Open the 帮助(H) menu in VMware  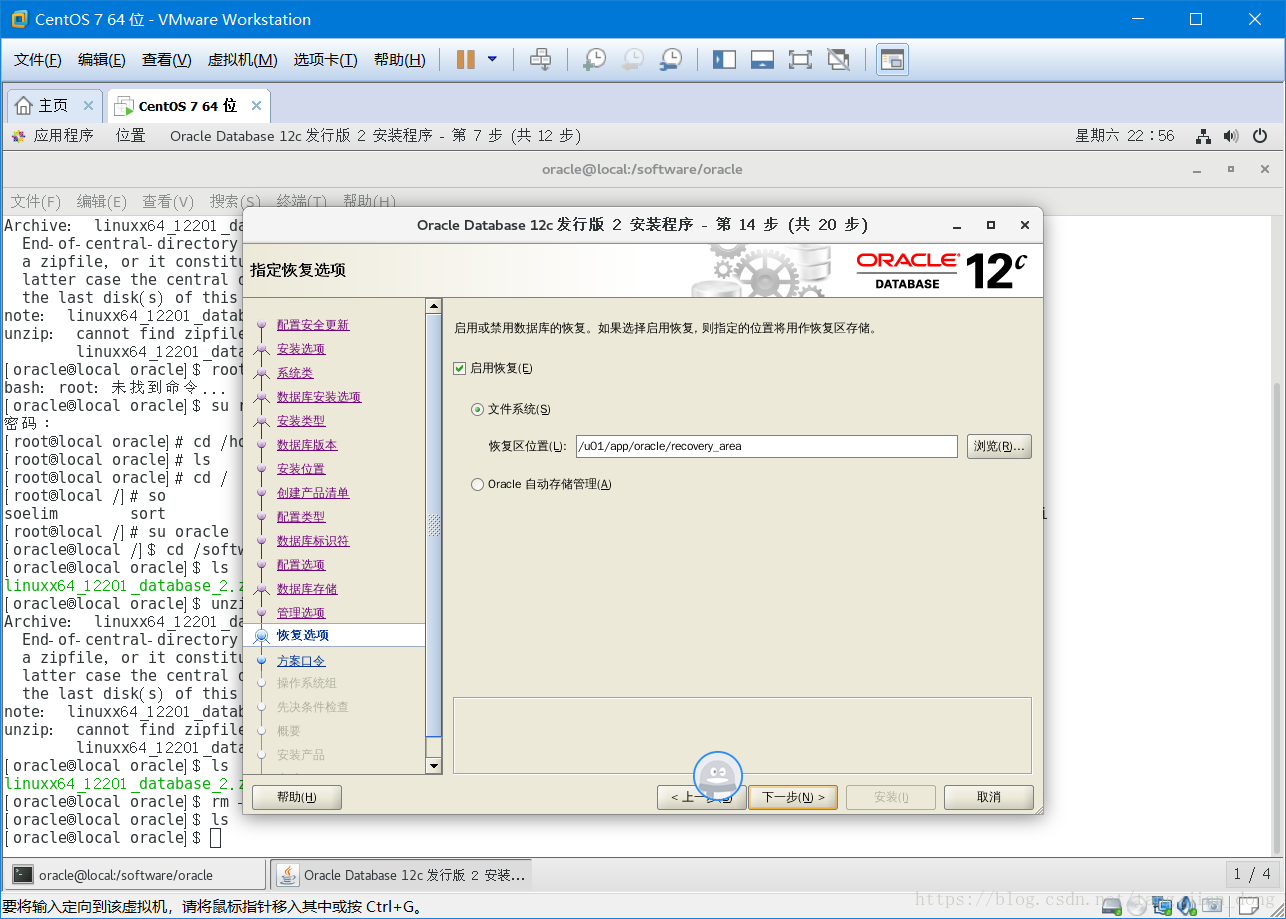(399, 60)
